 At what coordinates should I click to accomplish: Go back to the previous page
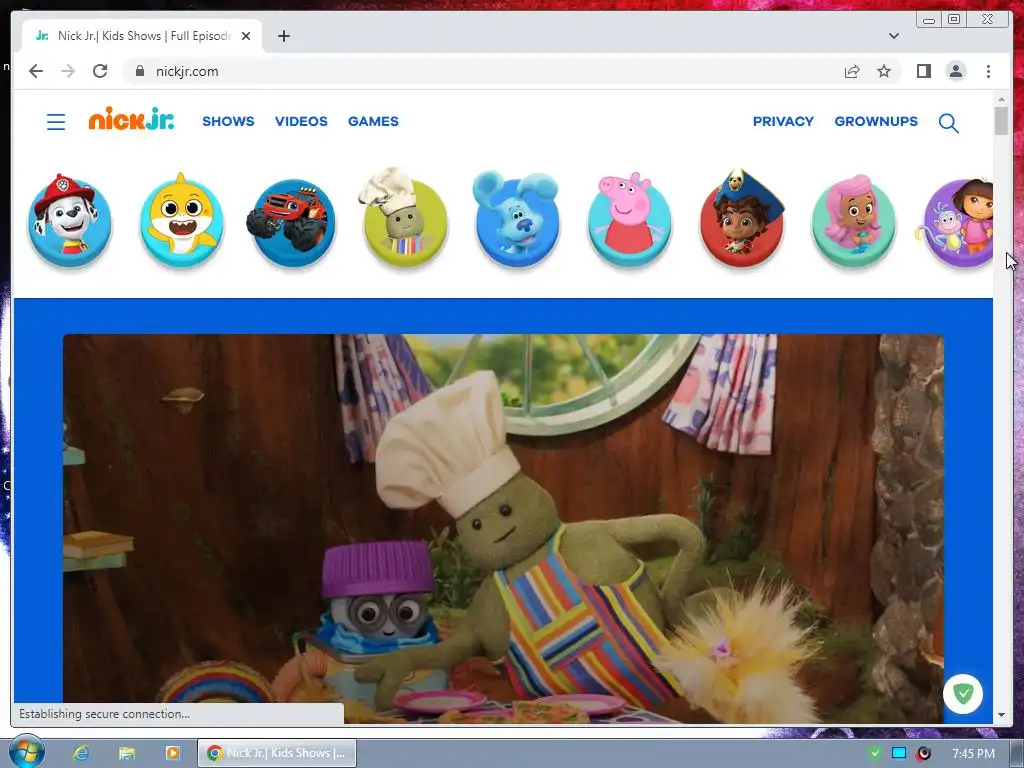pyautogui.click(x=36, y=71)
